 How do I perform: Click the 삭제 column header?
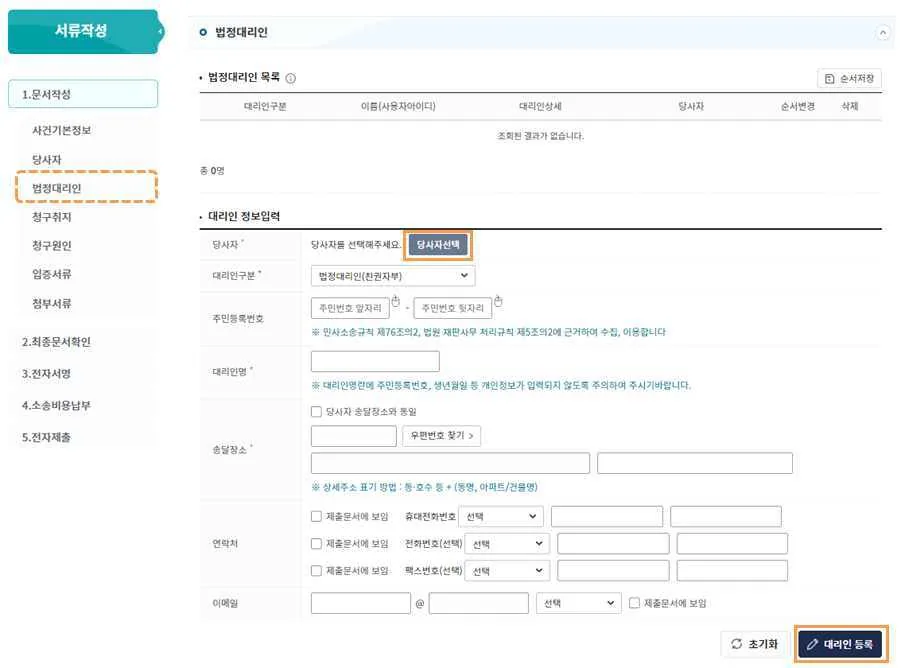tap(850, 106)
